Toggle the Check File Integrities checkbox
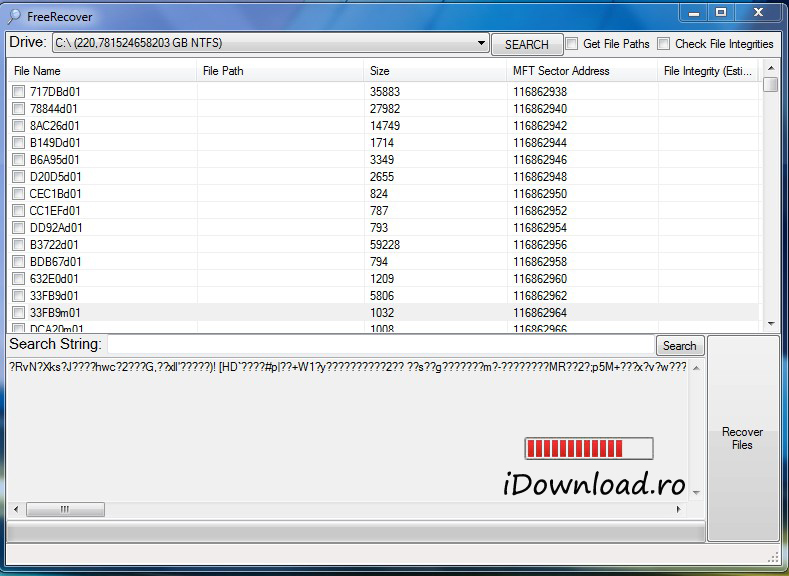789x576 pixels. click(664, 44)
